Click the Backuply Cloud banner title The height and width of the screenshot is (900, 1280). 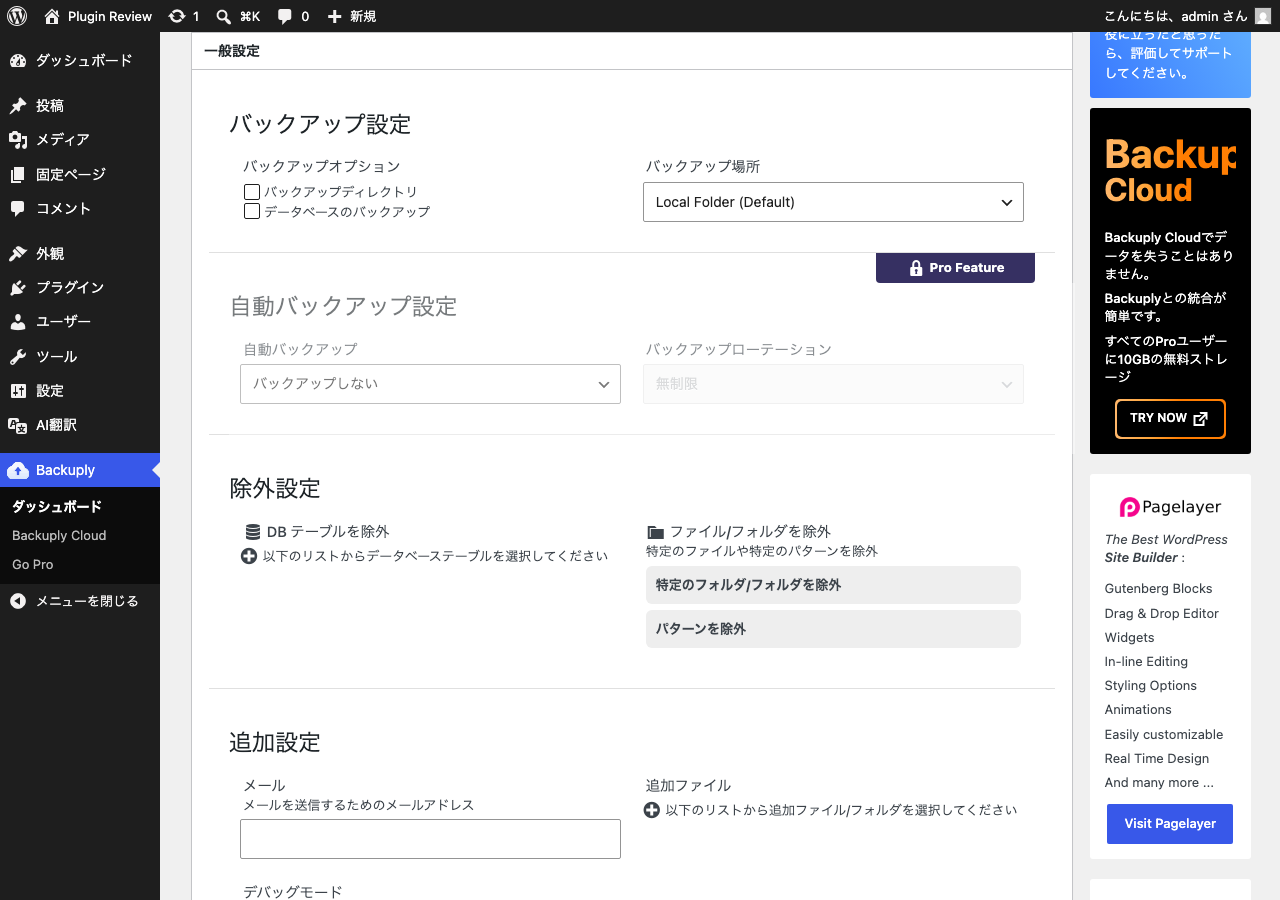click(1170, 172)
